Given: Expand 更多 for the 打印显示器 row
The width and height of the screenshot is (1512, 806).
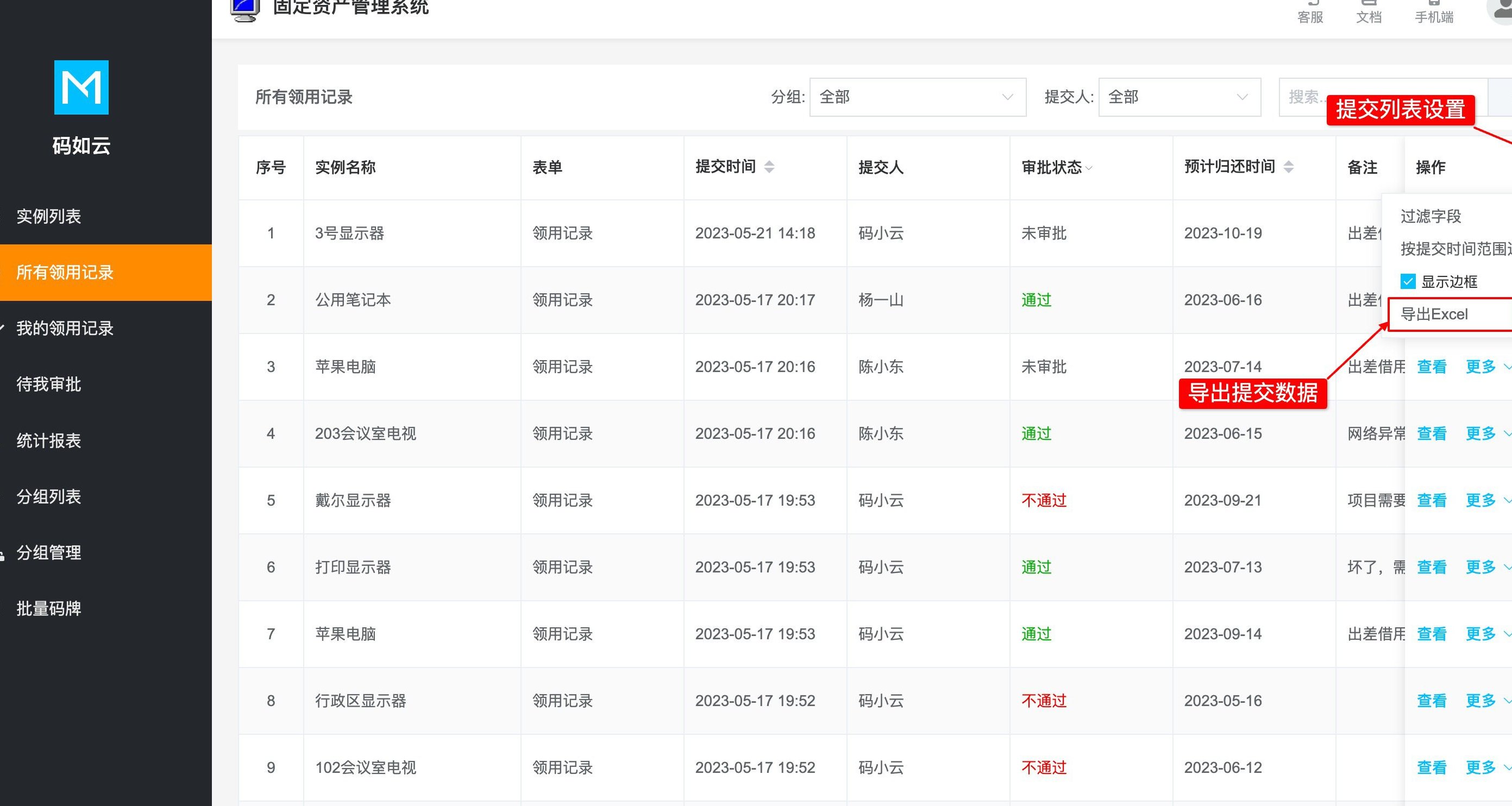Looking at the screenshot, I should tap(1488, 567).
